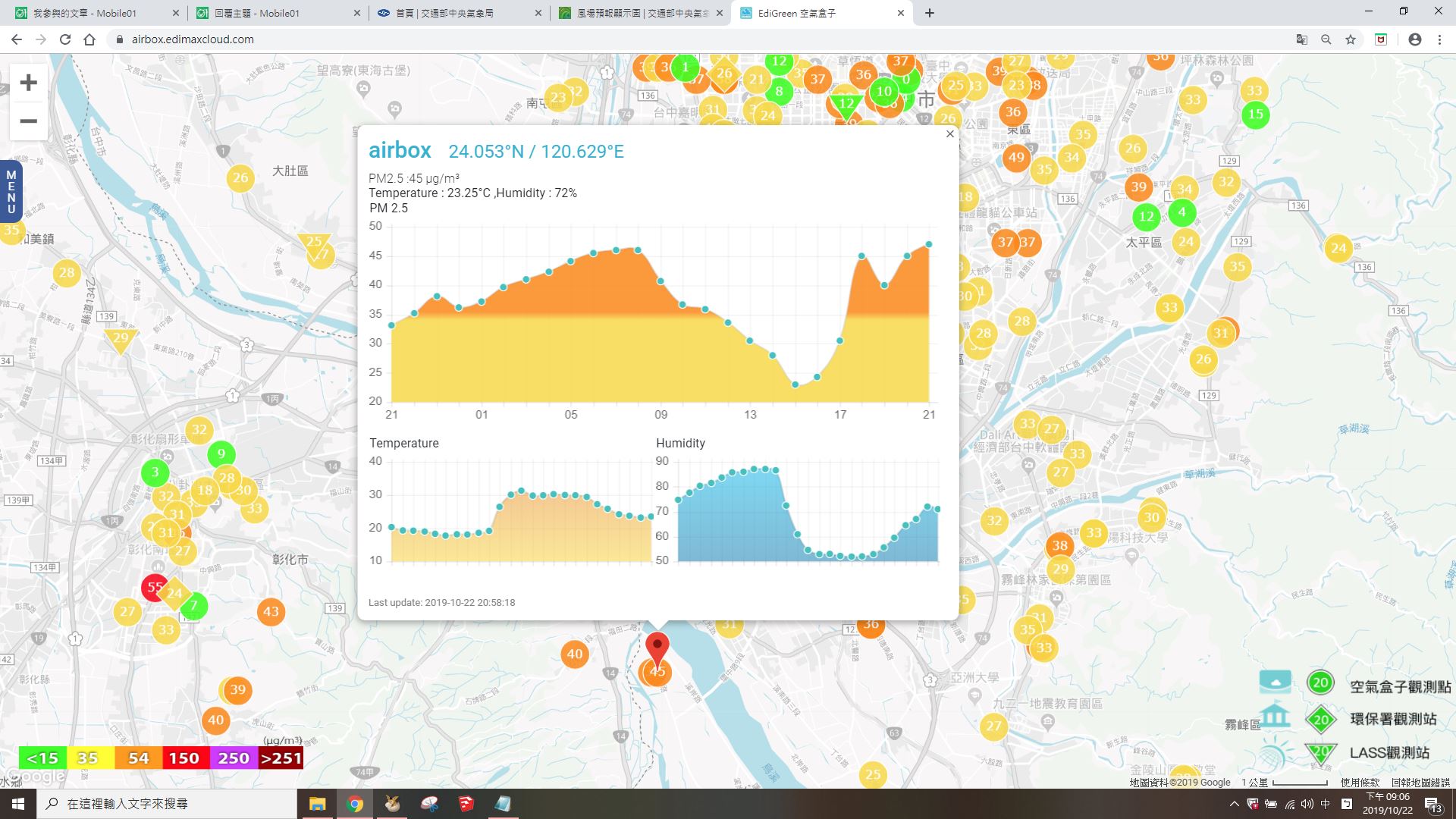This screenshot has width=1456, height=819.
Task: Click the green <15 color legend swatch
Action: pyautogui.click(x=42, y=758)
